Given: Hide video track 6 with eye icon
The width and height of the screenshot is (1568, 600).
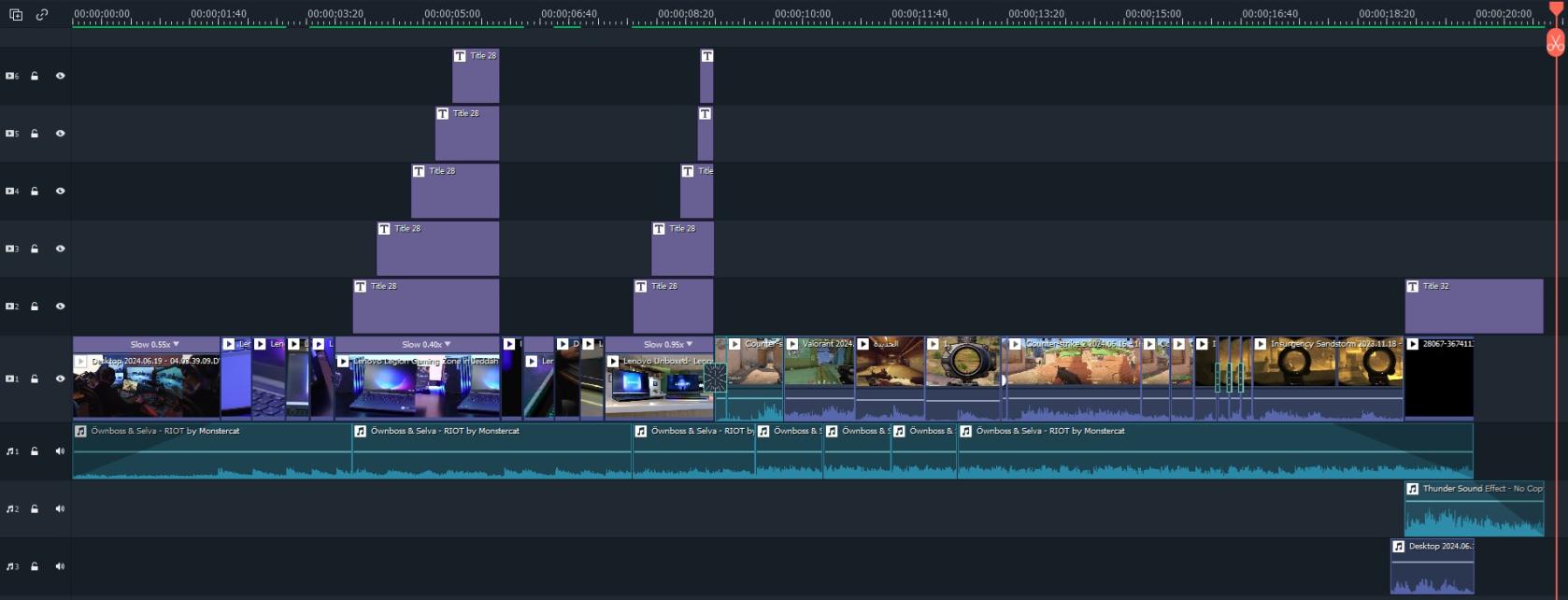Looking at the screenshot, I should [60, 76].
